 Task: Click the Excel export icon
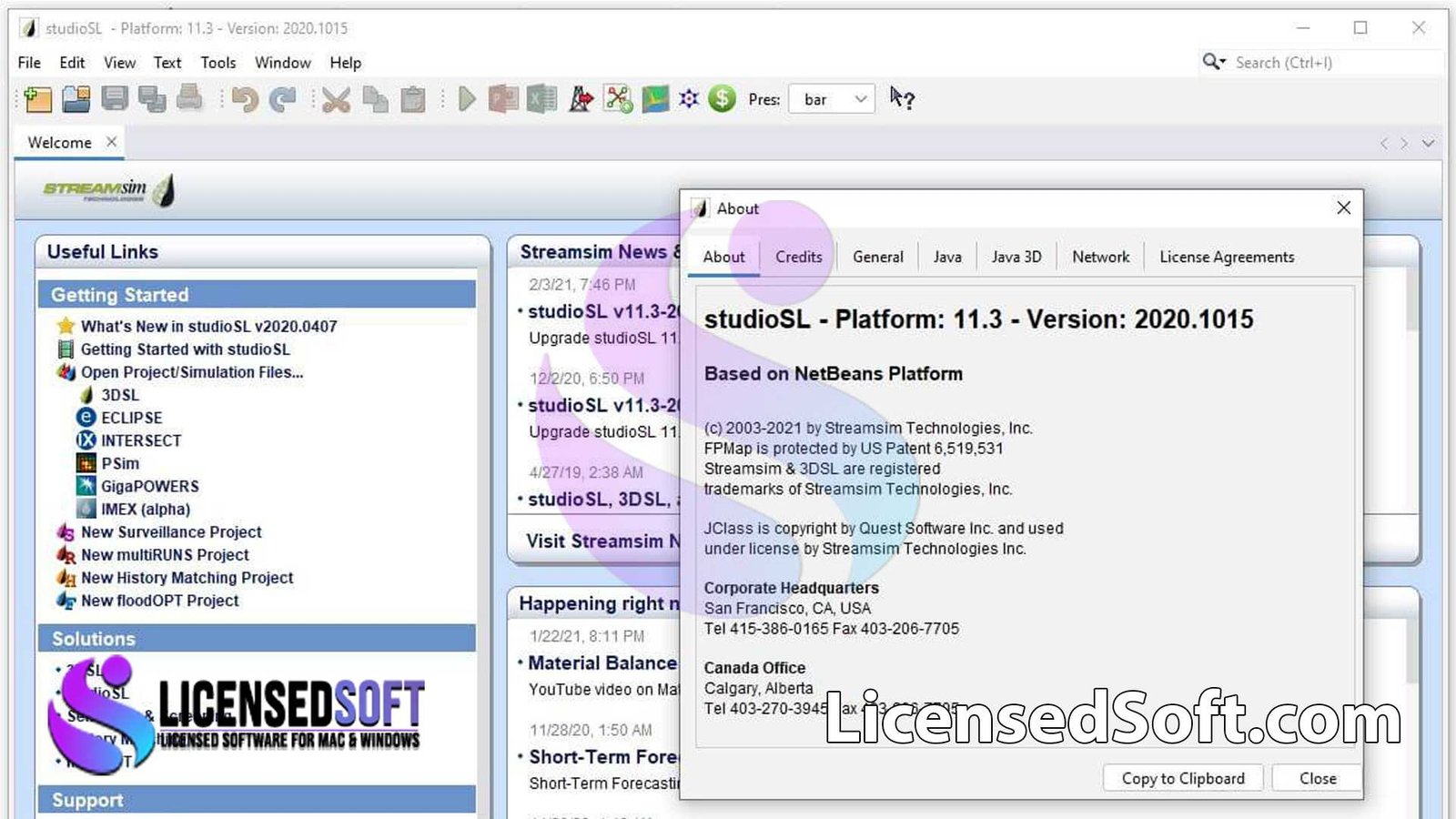(x=541, y=98)
